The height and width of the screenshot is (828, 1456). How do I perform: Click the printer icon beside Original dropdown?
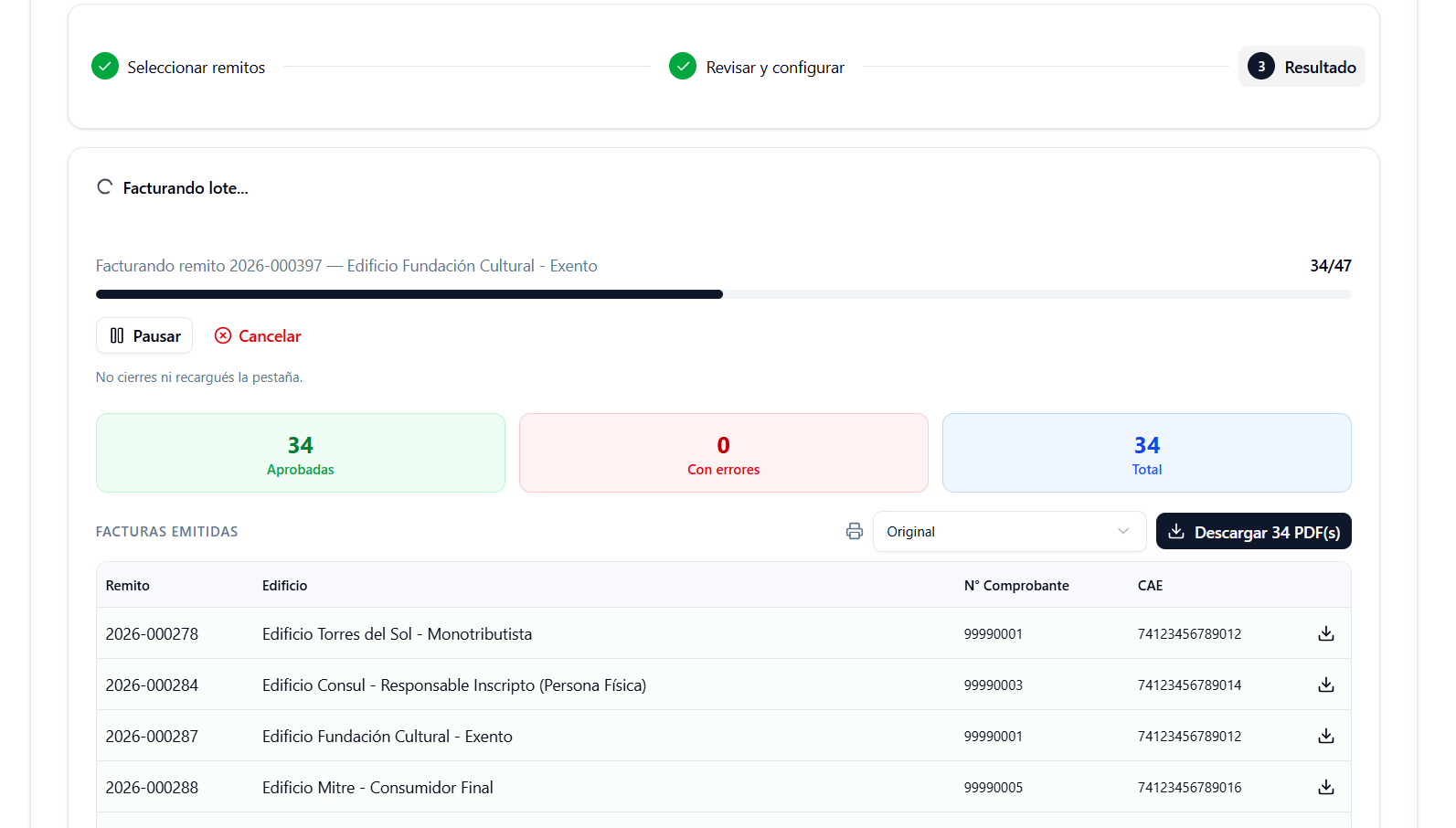[855, 531]
